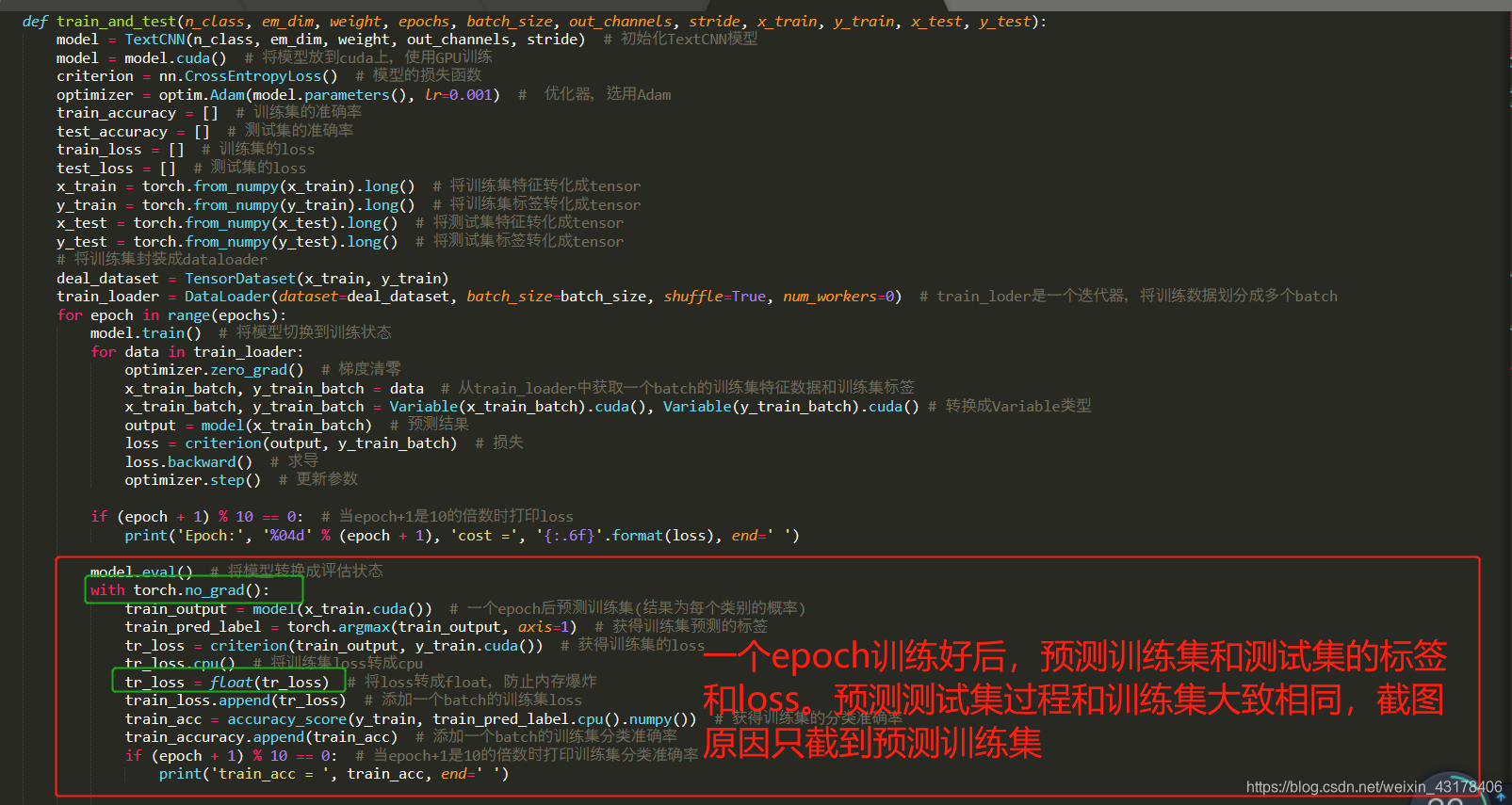1512x805 pixels.
Task: Click the 'loss.backward()' call
Action: coord(188,462)
